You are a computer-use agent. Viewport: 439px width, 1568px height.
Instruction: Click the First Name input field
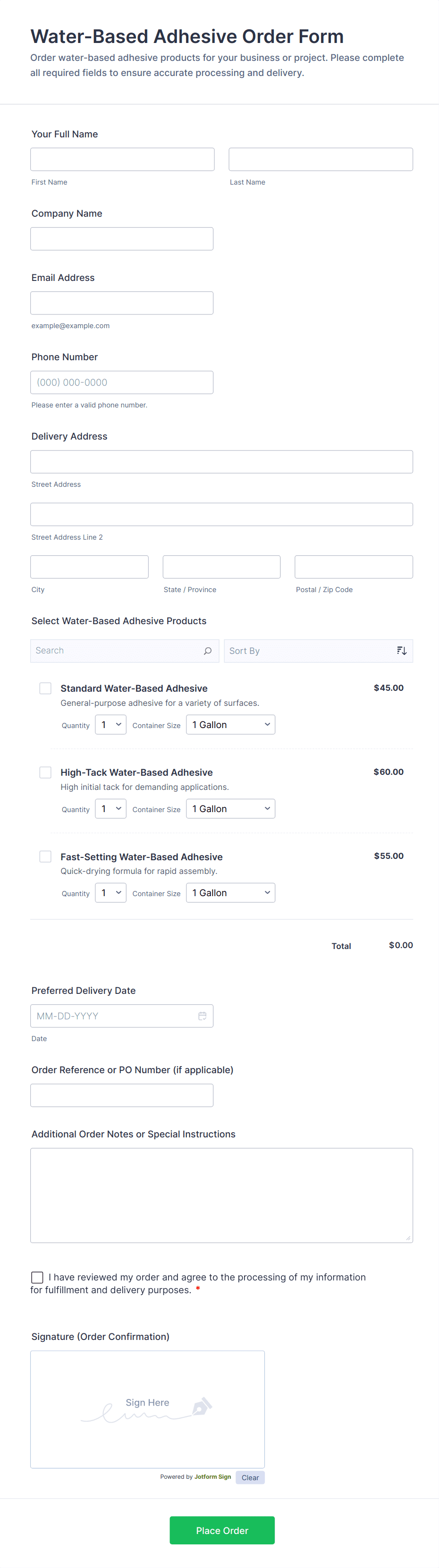(x=122, y=160)
